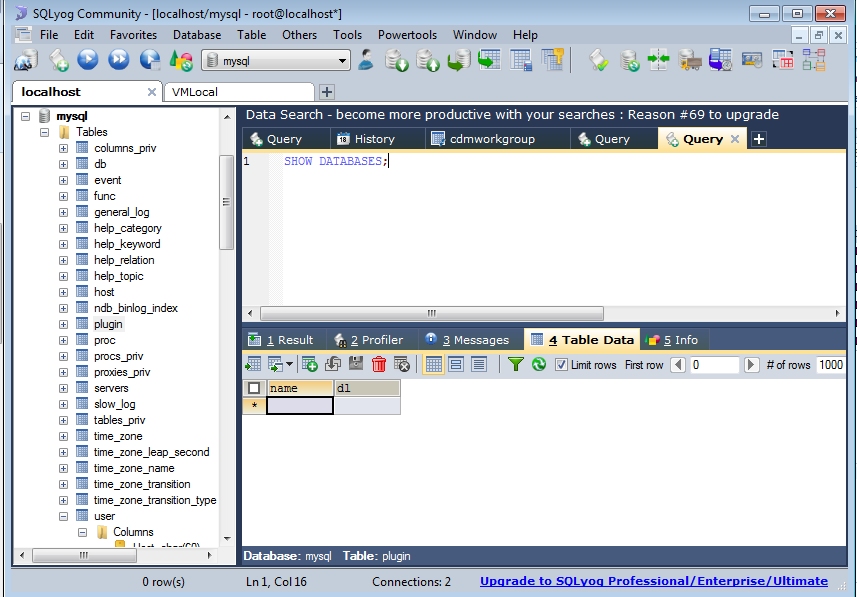
Task: Click Upgrade to SQLyog Professional link
Action: (653, 581)
